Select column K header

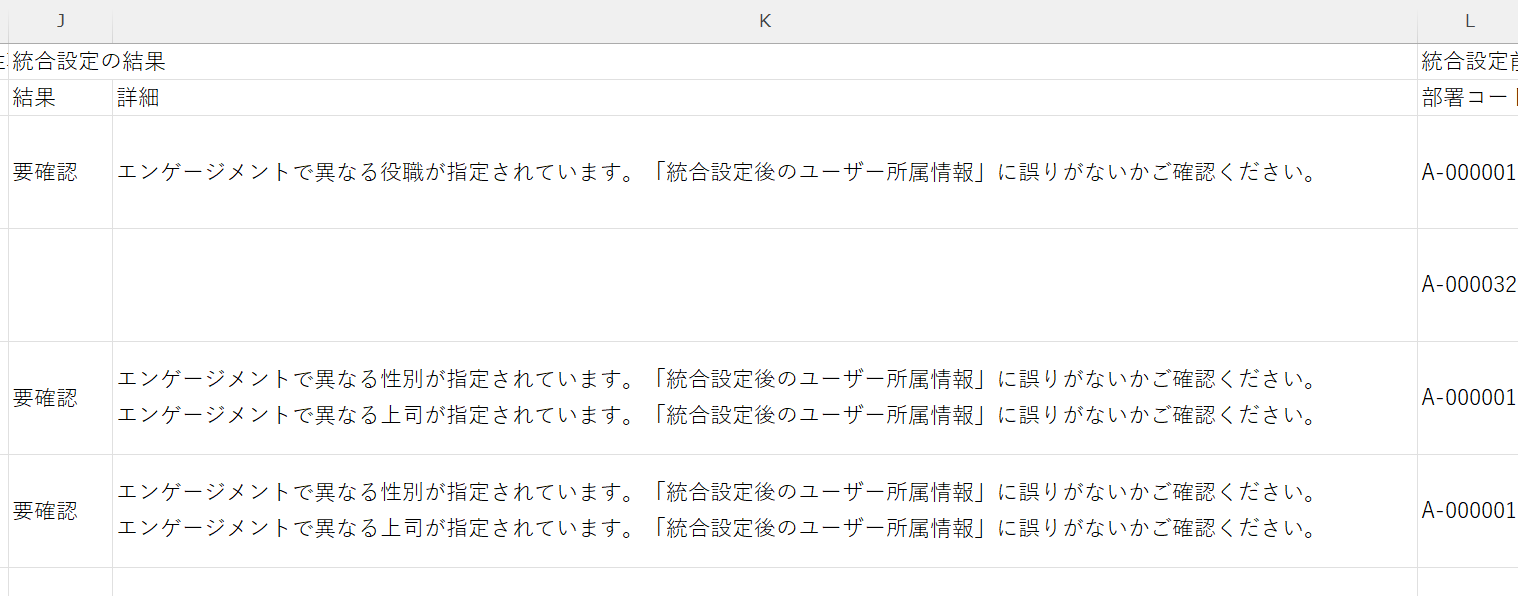(x=764, y=21)
